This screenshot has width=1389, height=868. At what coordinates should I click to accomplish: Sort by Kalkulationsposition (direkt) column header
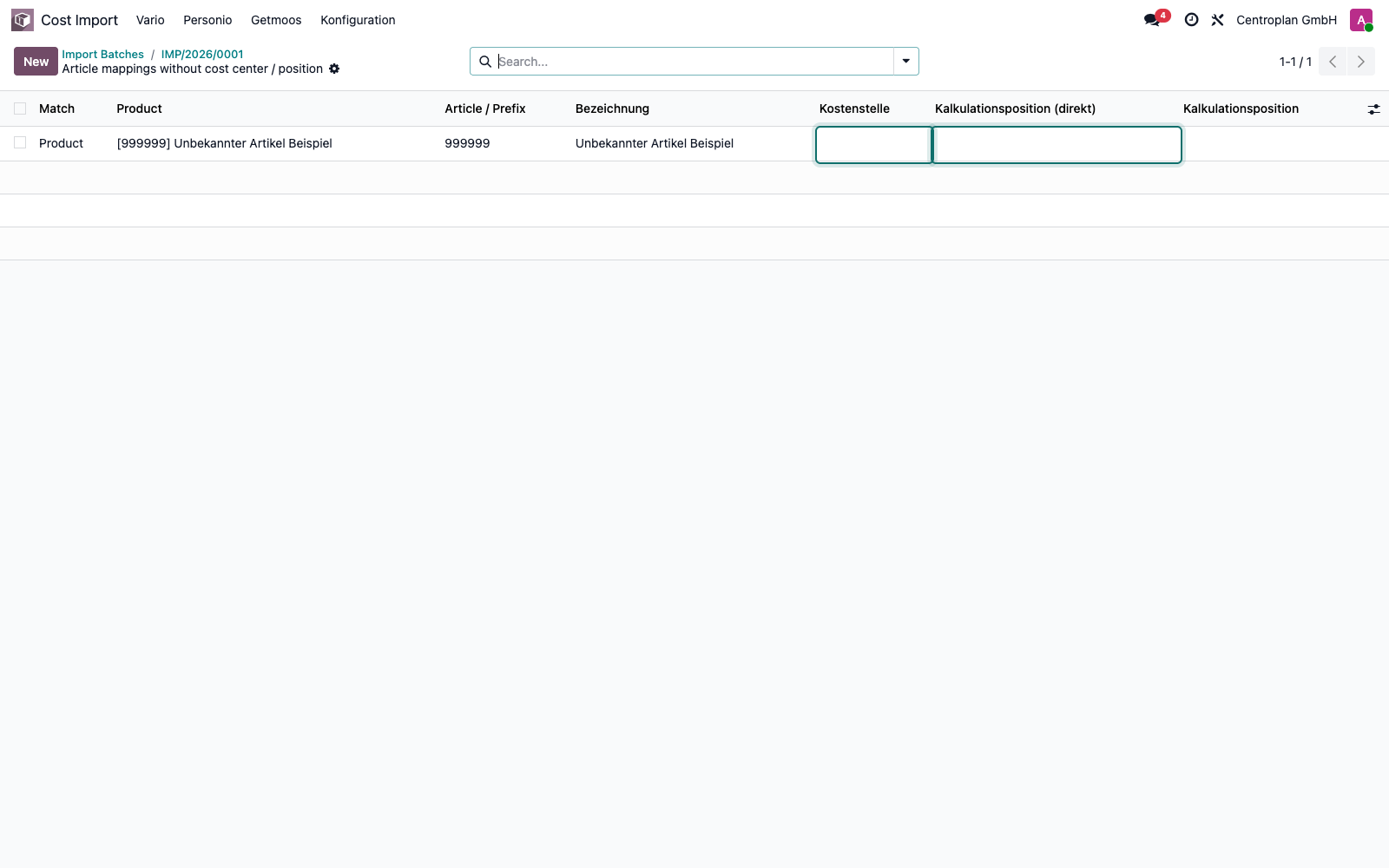pyautogui.click(x=1015, y=108)
